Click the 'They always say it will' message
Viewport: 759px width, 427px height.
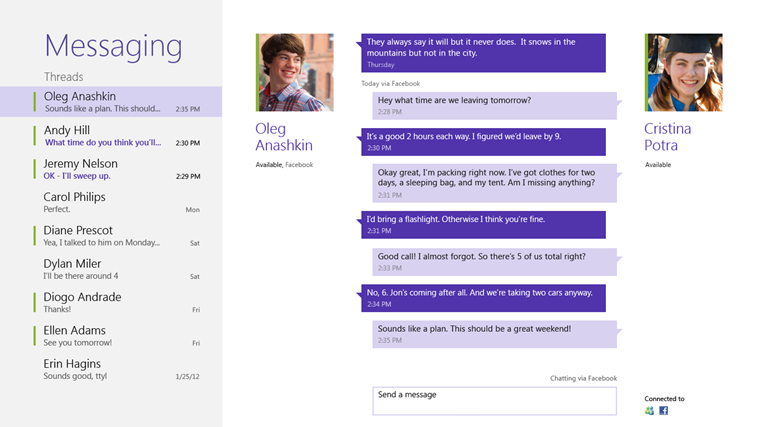[x=483, y=53]
